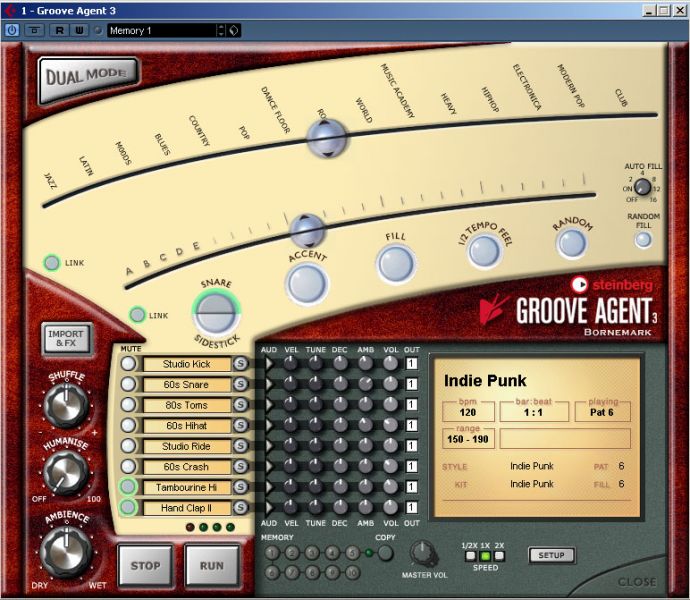Screen dimensions: 690x600
Task: Toggle the lower LINK button near Snare
Action: point(137,315)
